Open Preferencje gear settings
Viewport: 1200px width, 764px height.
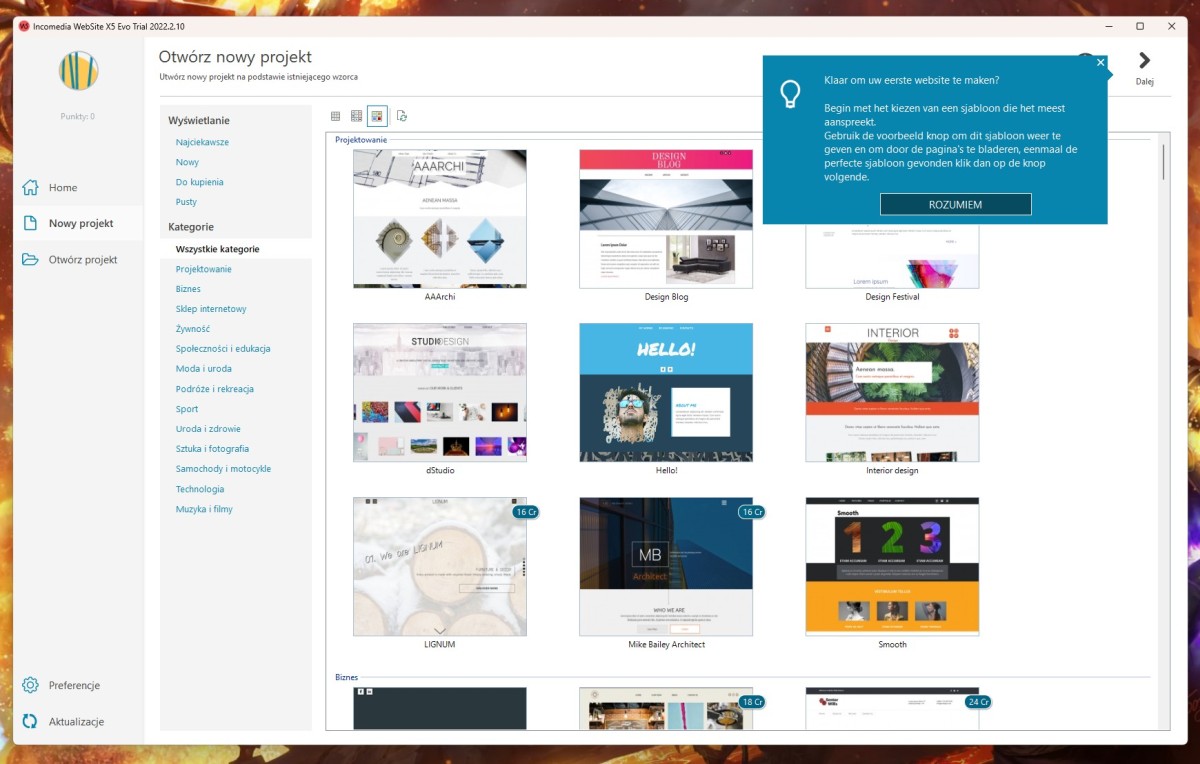(x=30, y=686)
